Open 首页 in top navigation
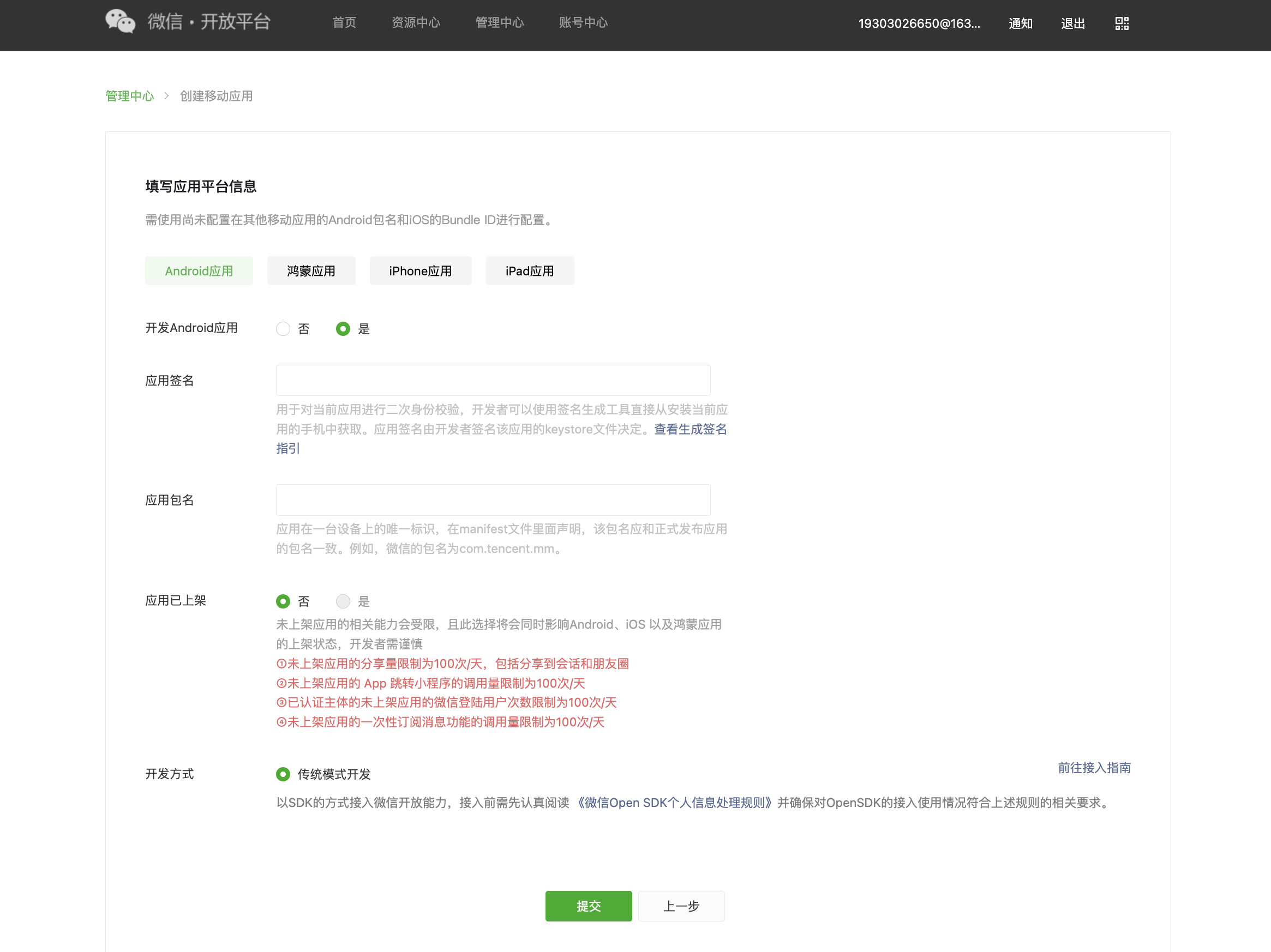The height and width of the screenshot is (952, 1271). (344, 22)
